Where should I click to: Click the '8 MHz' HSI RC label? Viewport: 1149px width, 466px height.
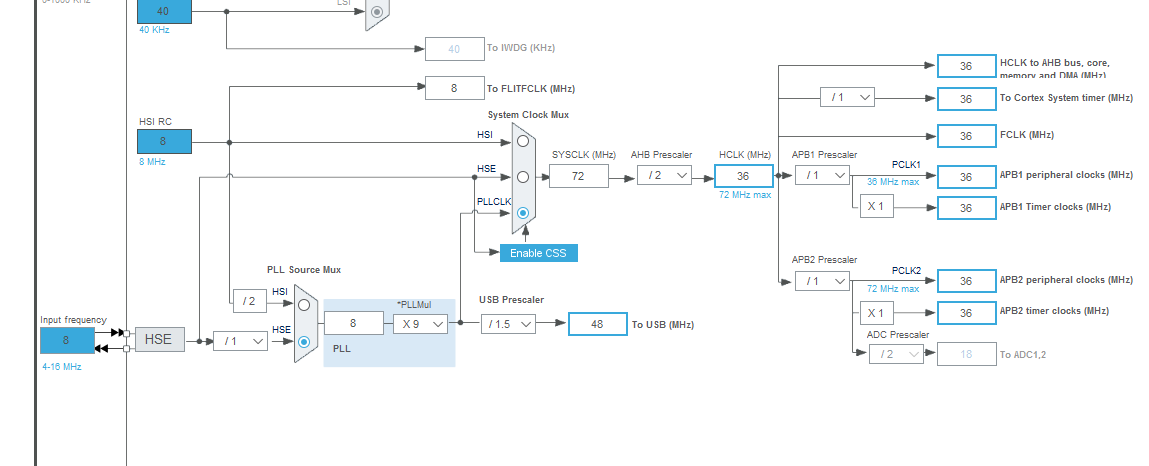point(152,161)
